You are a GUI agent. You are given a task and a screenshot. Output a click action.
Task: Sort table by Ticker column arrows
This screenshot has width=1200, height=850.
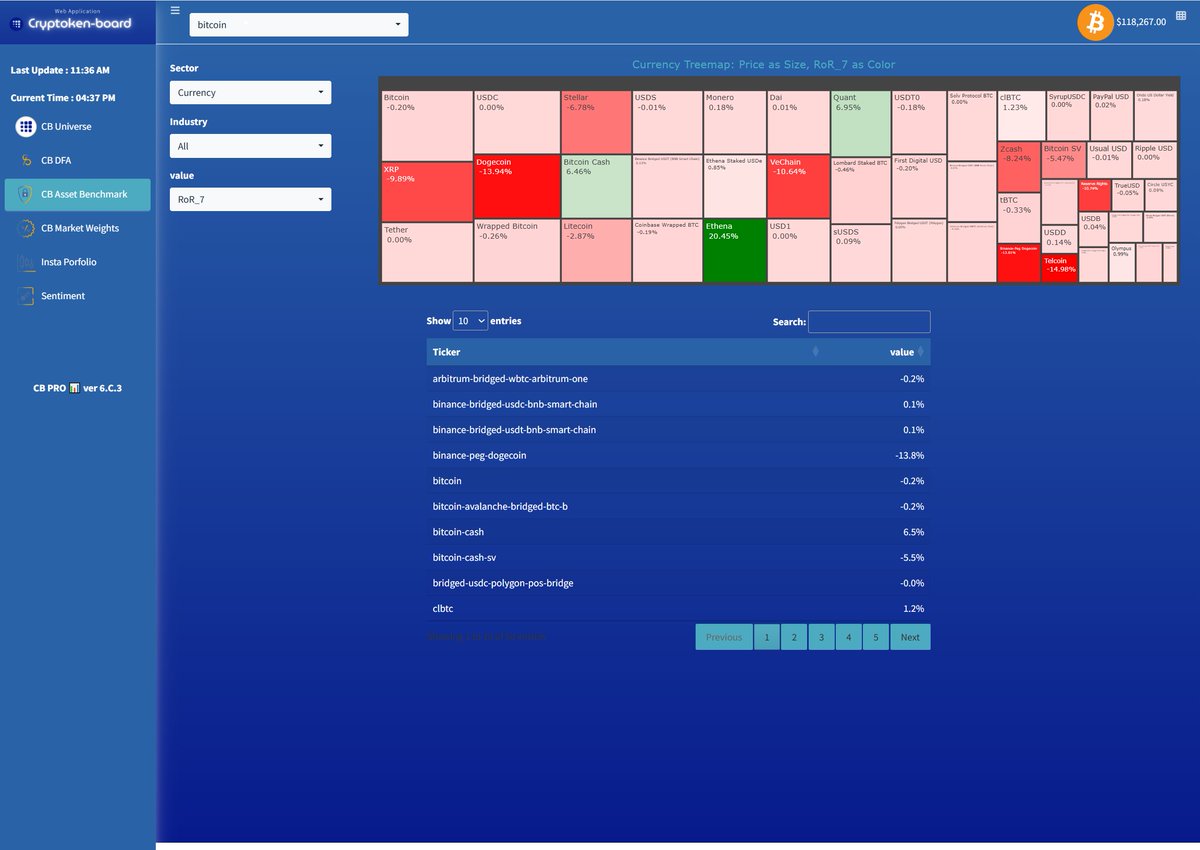pyautogui.click(x=815, y=351)
